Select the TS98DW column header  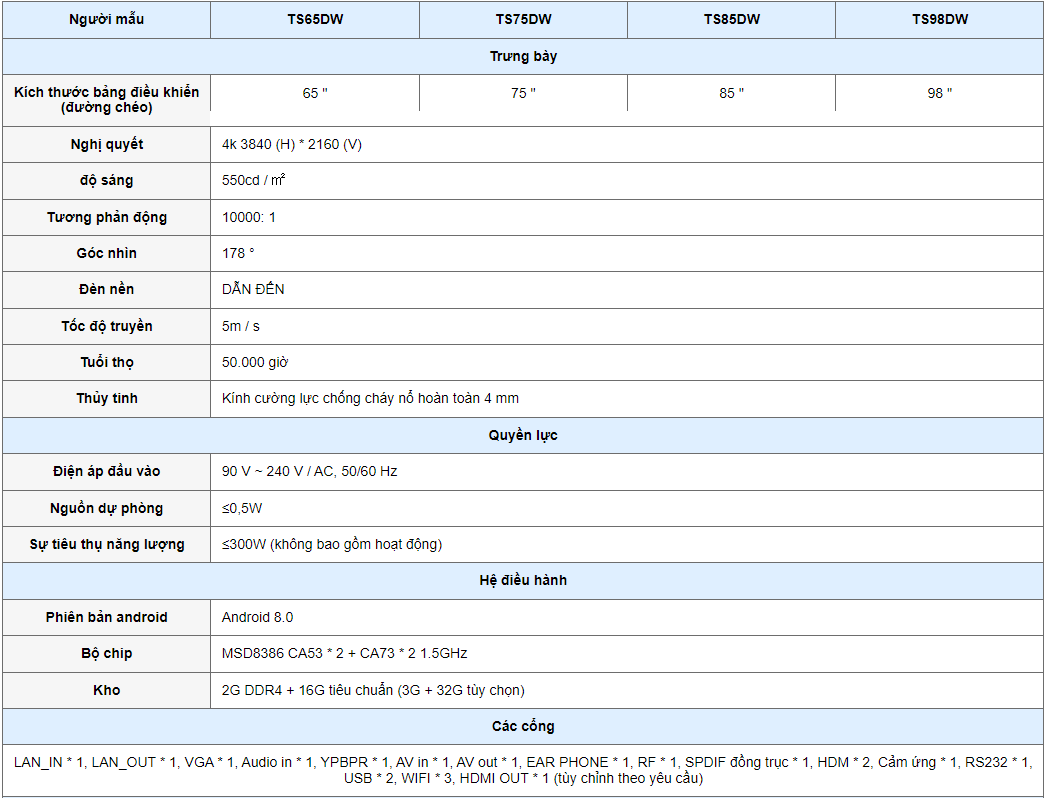tap(939, 19)
